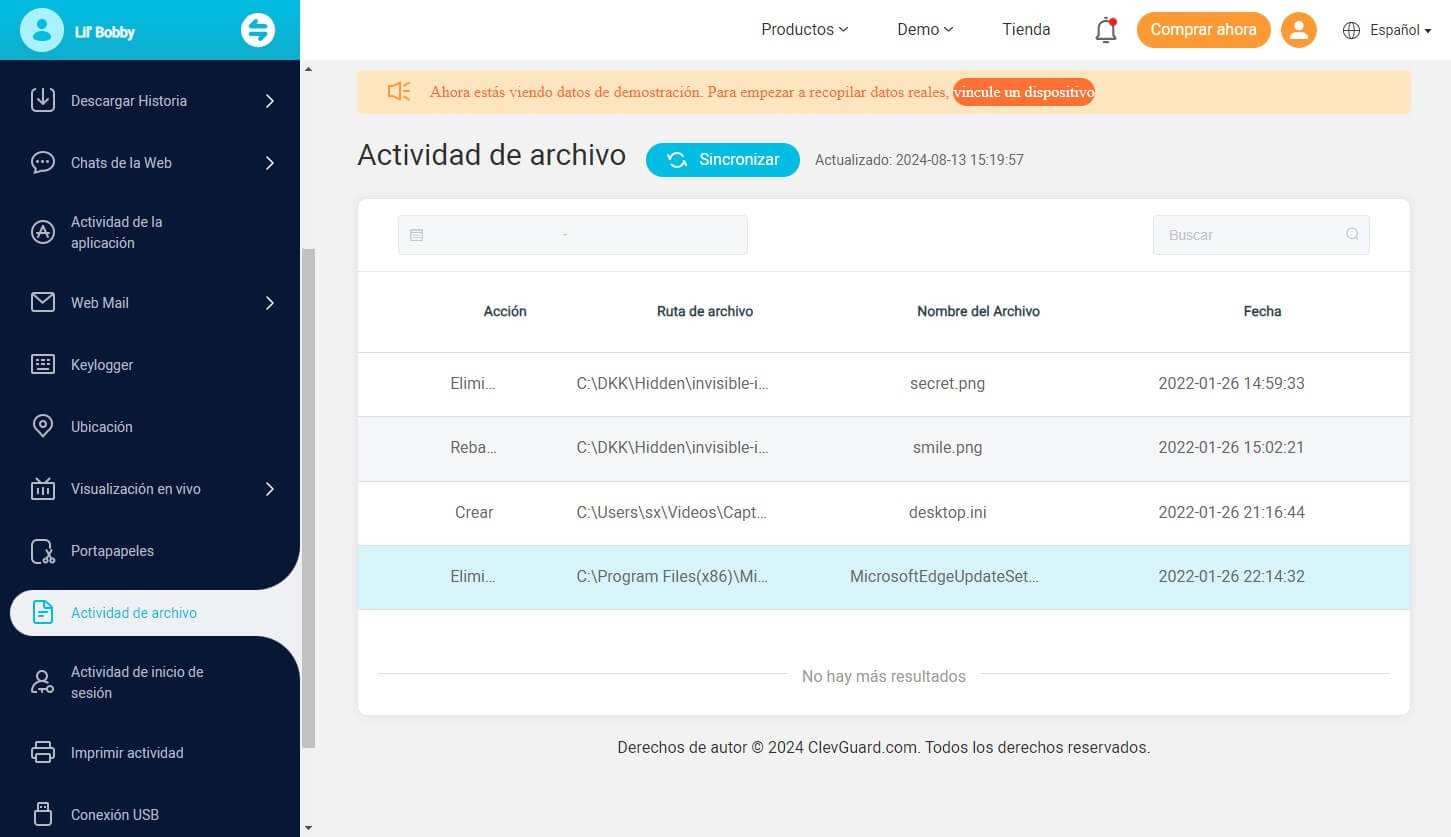Expand Chats de la Web submenu arrow
Viewport: 1451px width, 837px height.
pos(270,162)
